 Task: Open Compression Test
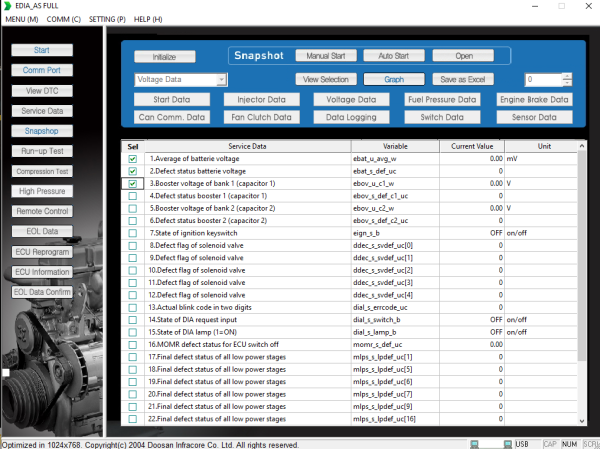[x=42, y=171]
